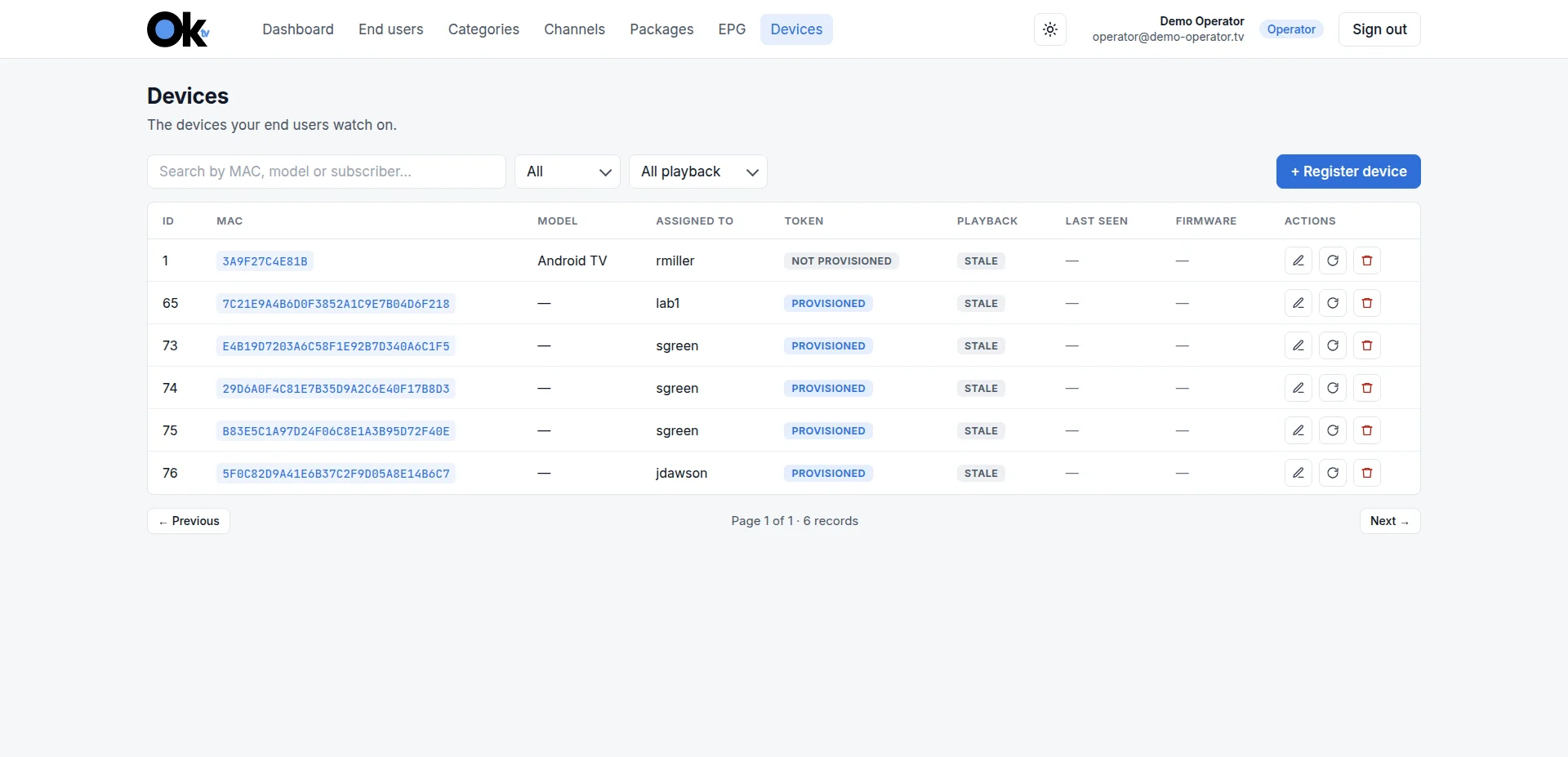
Task: Open MAC 7C21E9A4B6D0F3852A1C9E7B04D6F218
Action: [336, 304]
